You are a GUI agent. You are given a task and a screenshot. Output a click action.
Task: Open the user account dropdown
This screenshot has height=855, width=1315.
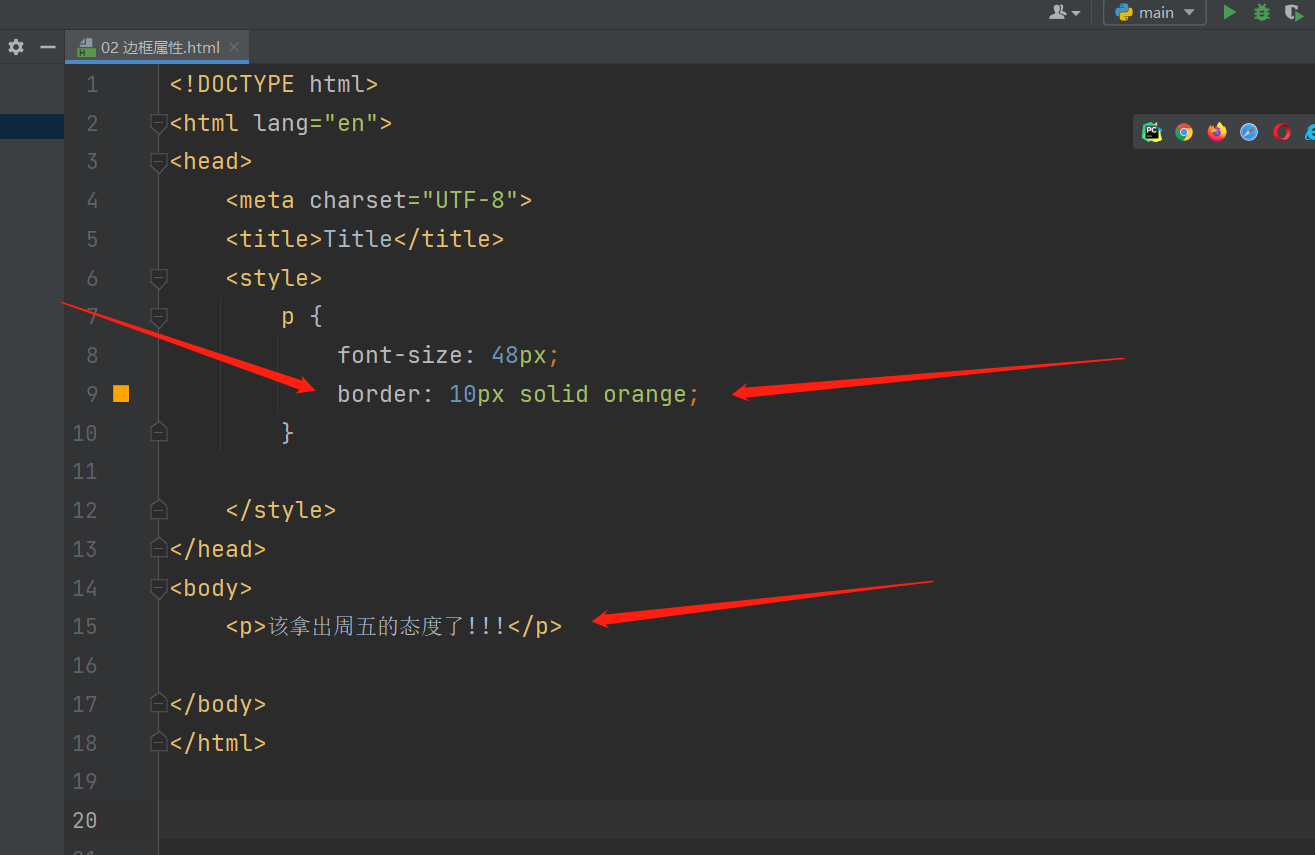tap(1064, 12)
